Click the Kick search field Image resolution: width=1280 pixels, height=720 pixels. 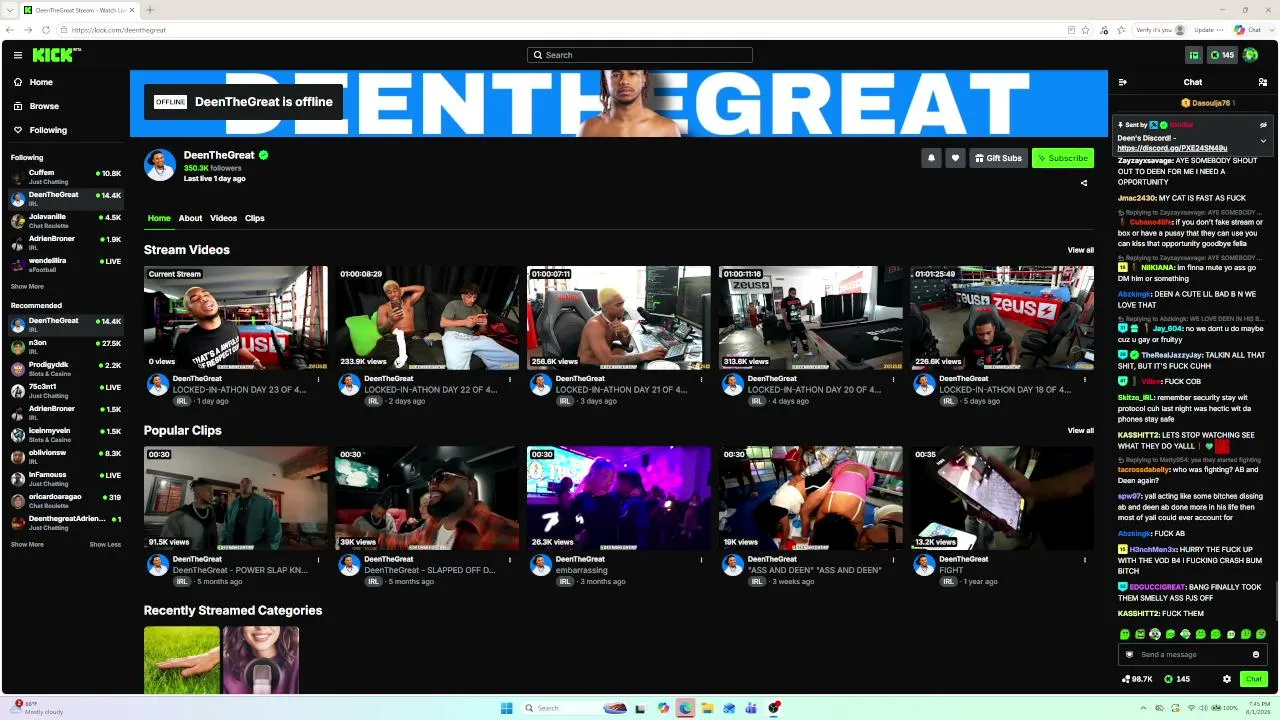tap(640, 55)
